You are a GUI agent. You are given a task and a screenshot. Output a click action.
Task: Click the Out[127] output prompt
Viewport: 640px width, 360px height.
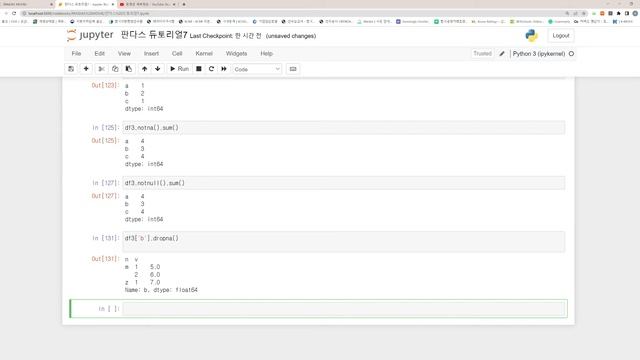(105, 196)
